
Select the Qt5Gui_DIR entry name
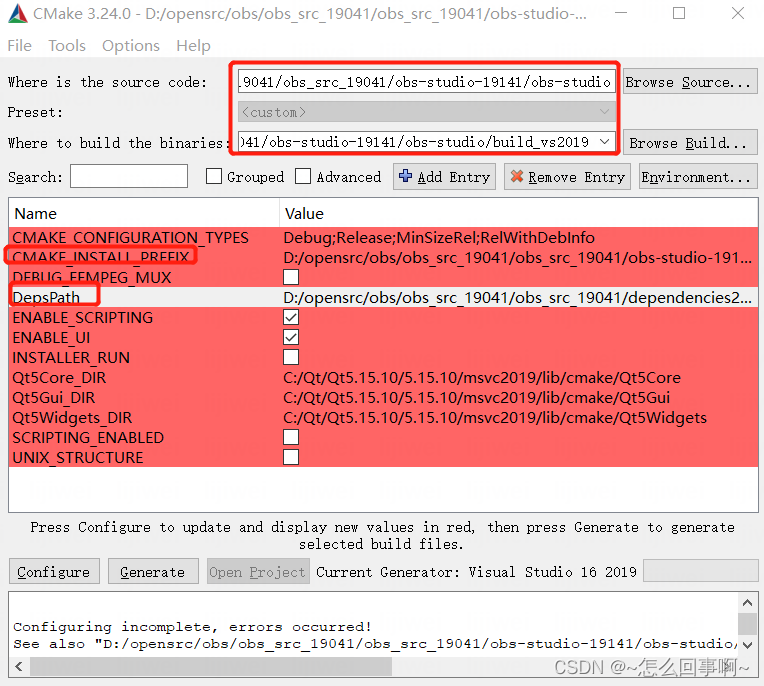coord(54,398)
